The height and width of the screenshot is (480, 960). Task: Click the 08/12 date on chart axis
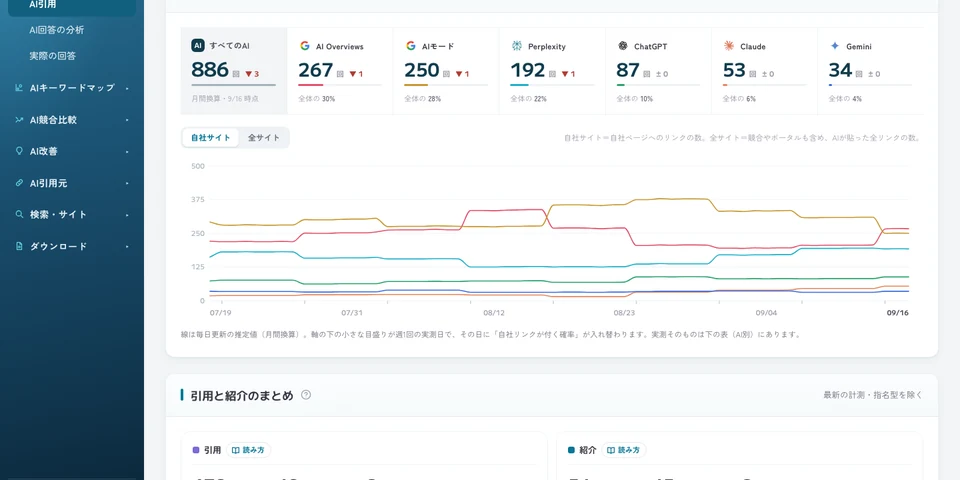493,313
